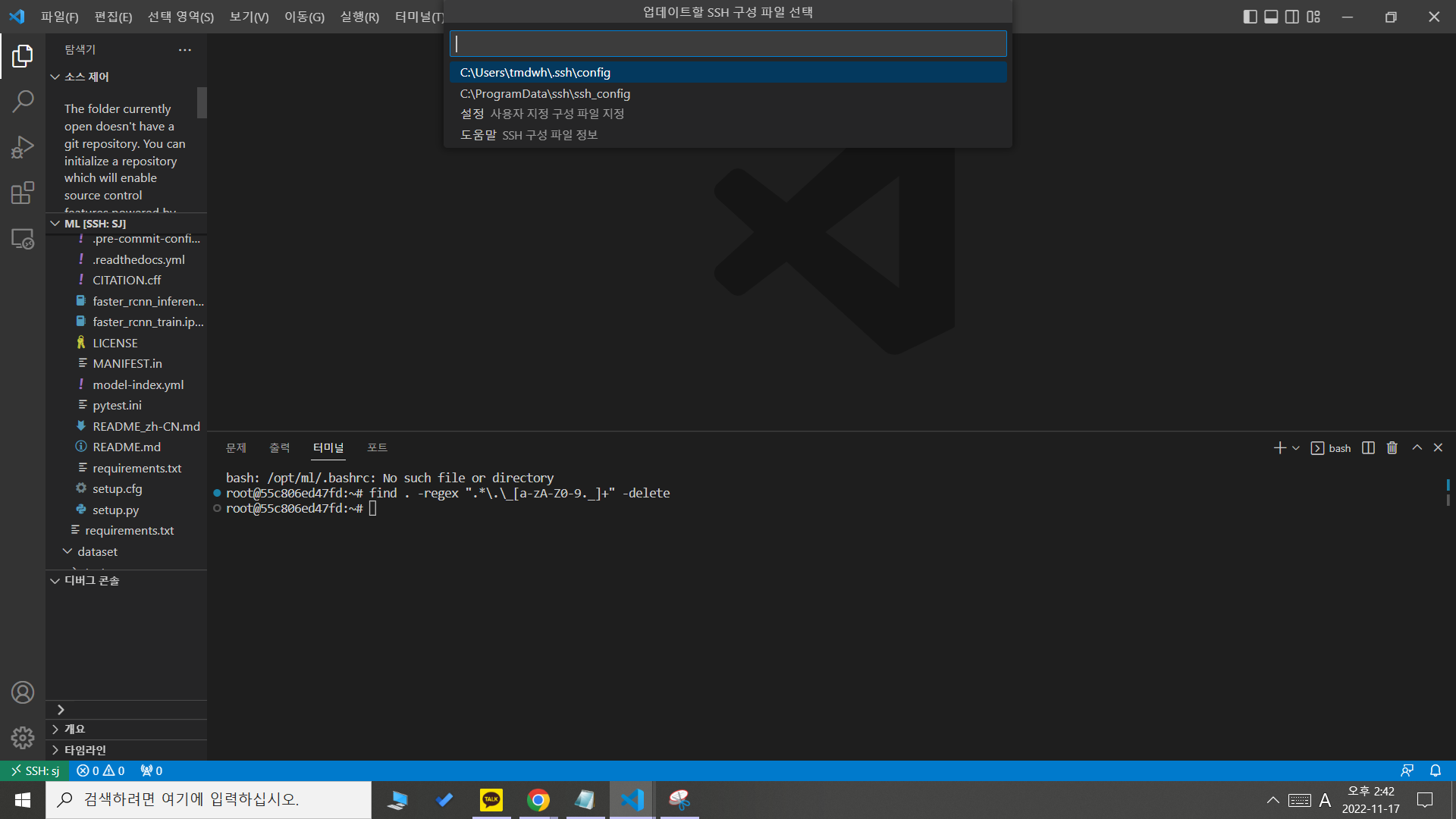Toggle secondary side bar layout button
Screen dimensions: 1456x819
point(1292,17)
